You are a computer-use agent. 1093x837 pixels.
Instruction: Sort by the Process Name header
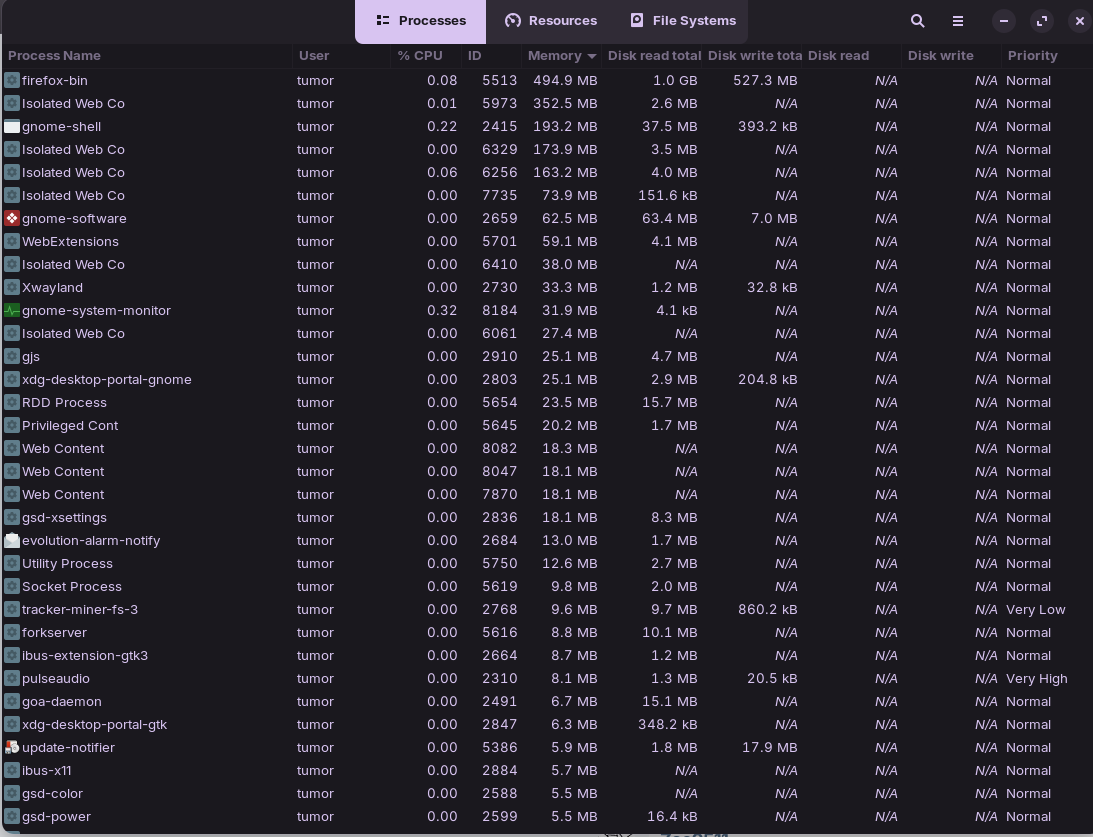(x=54, y=56)
